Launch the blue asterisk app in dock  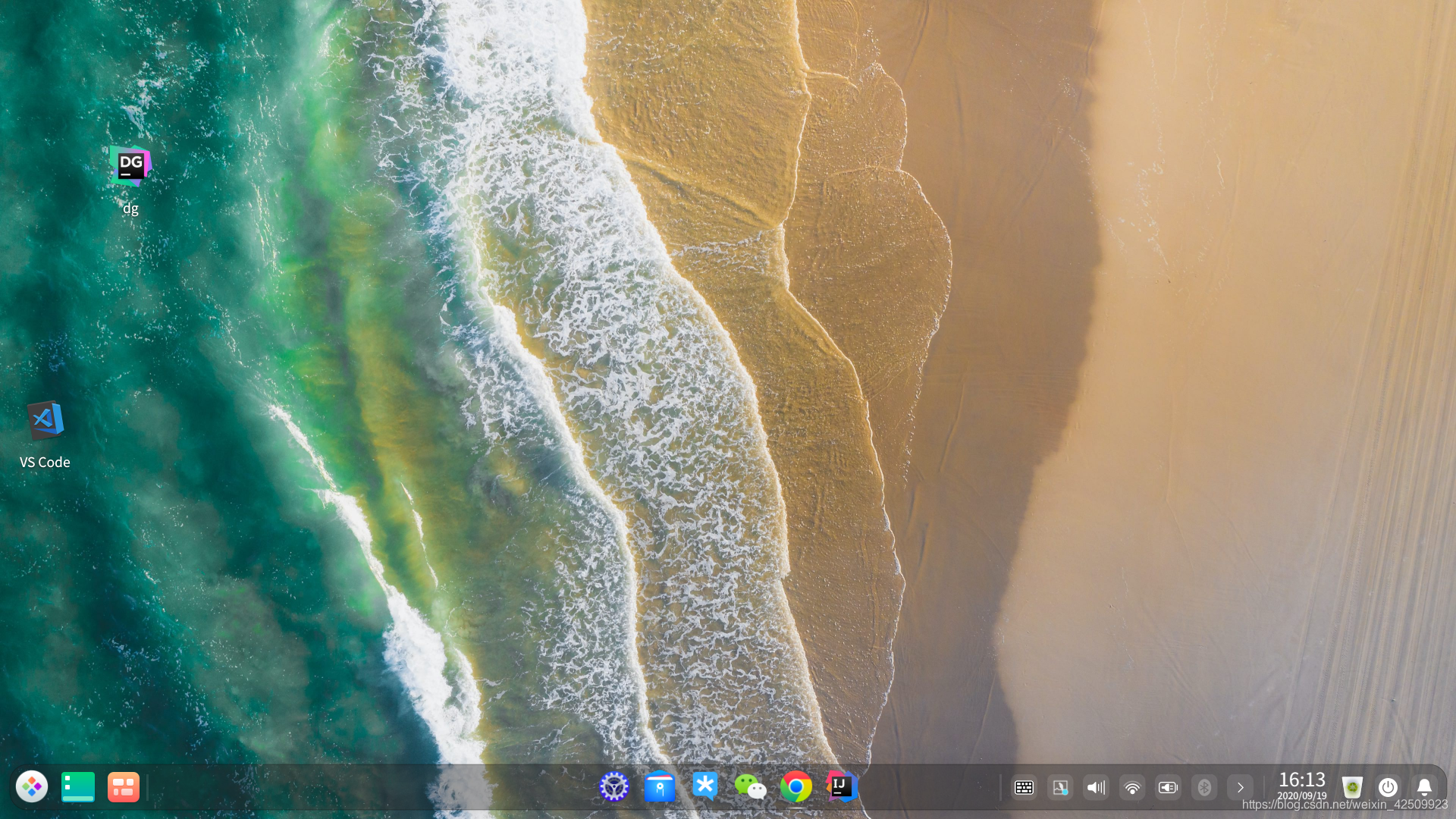coord(705,786)
